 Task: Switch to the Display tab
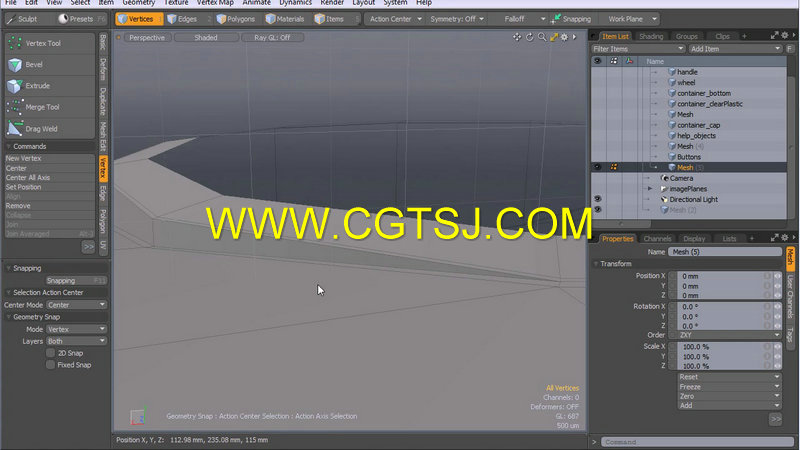[694, 238]
